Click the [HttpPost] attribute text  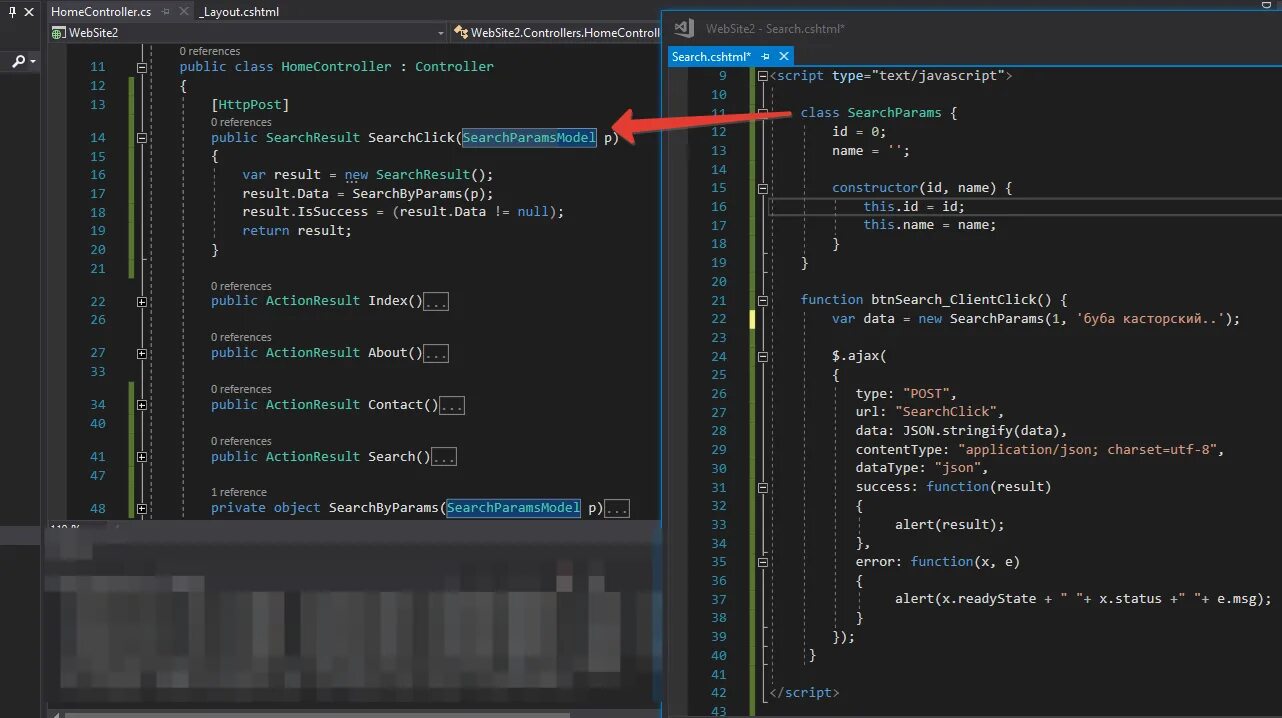point(250,104)
